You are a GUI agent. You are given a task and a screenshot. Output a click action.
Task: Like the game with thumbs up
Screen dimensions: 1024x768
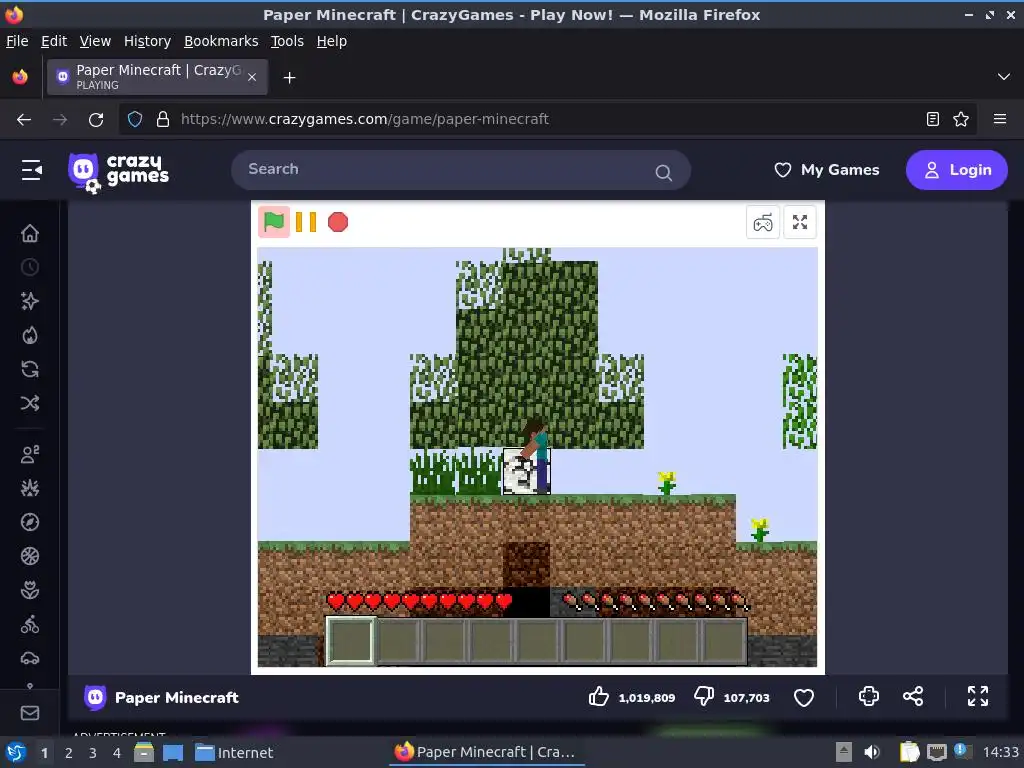point(598,697)
